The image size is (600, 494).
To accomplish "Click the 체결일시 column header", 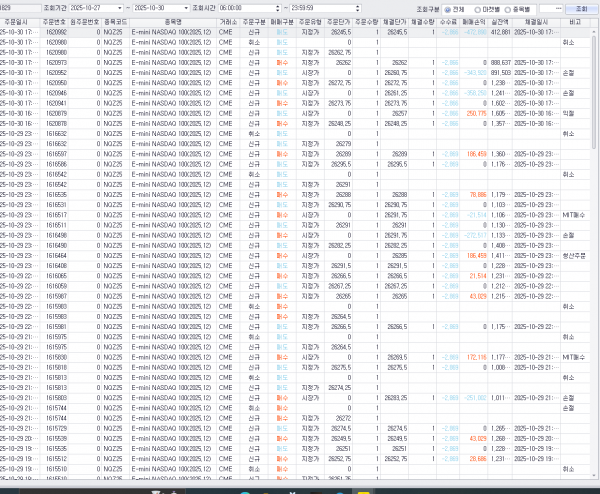I will pyautogui.click(x=536, y=22).
